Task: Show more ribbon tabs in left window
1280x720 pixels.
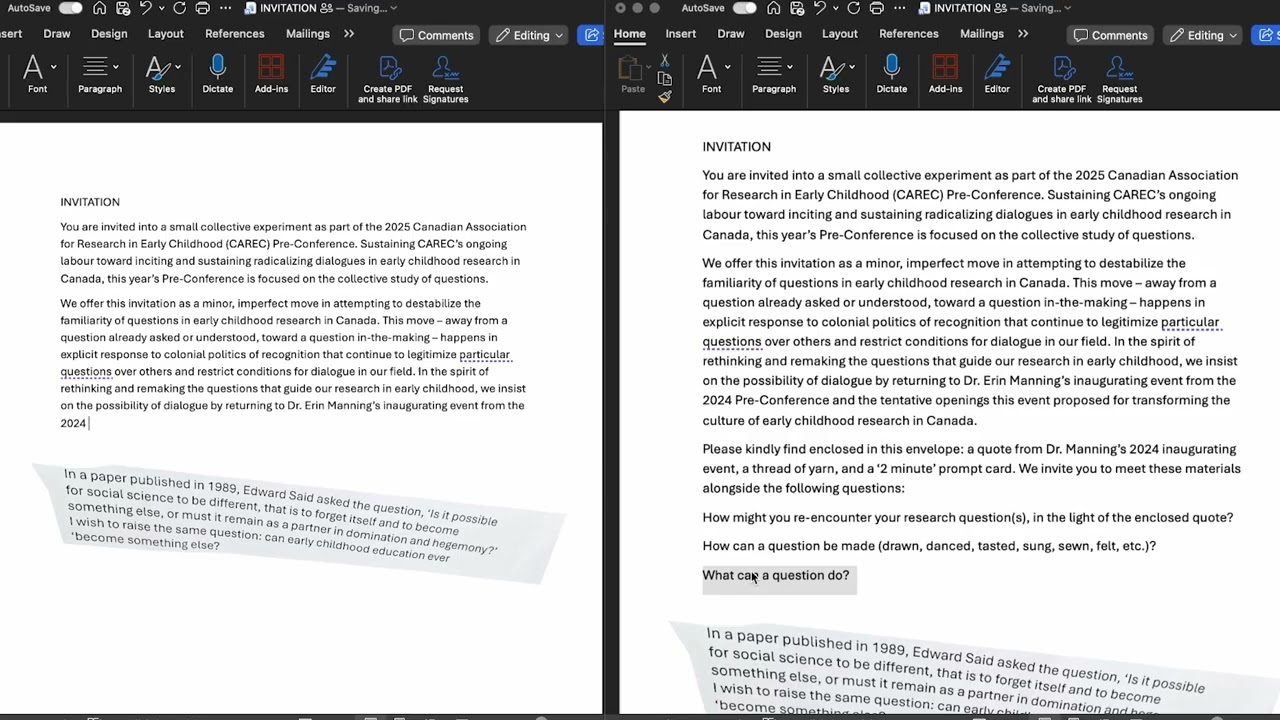Action: click(x=348, y=34)
